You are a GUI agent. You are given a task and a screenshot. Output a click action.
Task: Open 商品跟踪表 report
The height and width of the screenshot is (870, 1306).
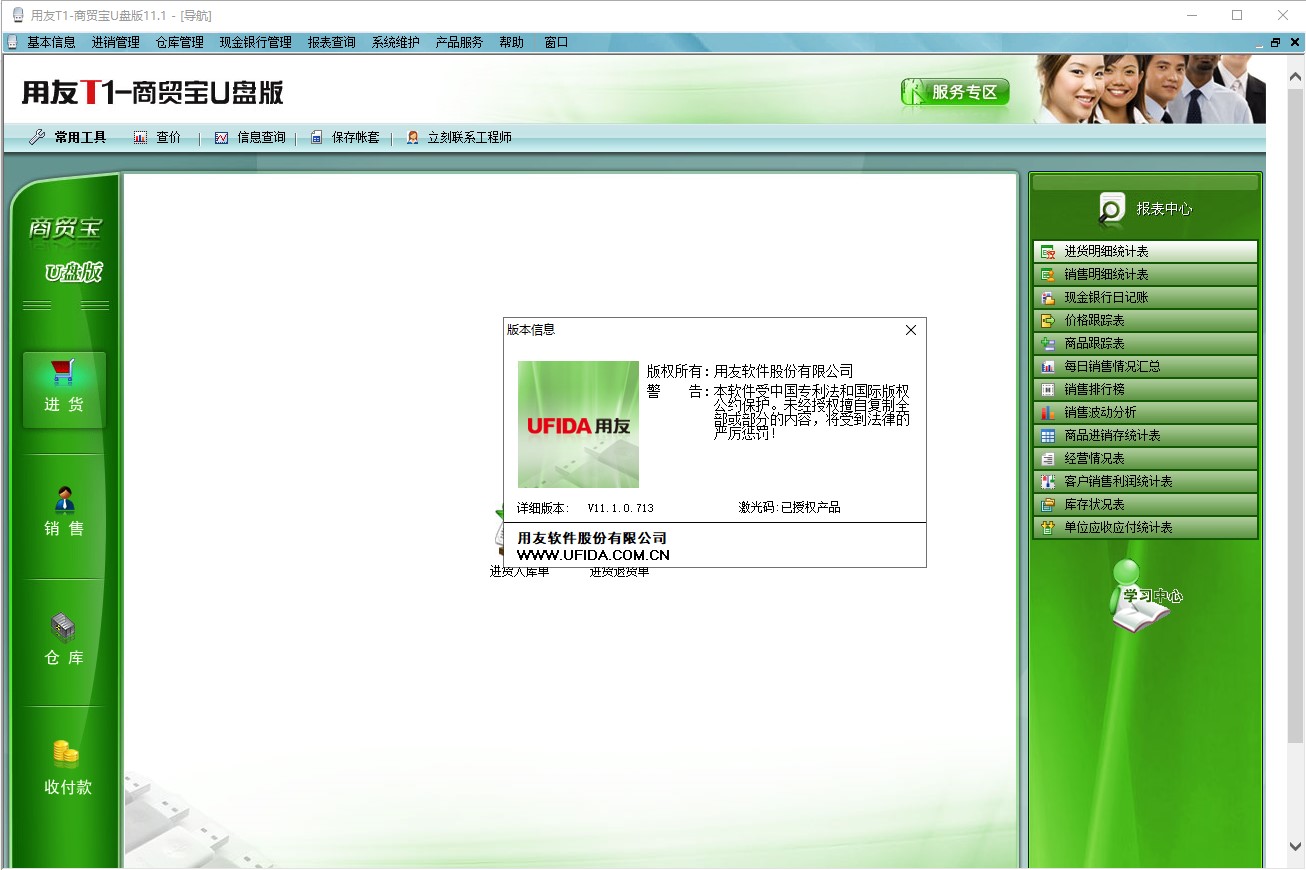1145,343
